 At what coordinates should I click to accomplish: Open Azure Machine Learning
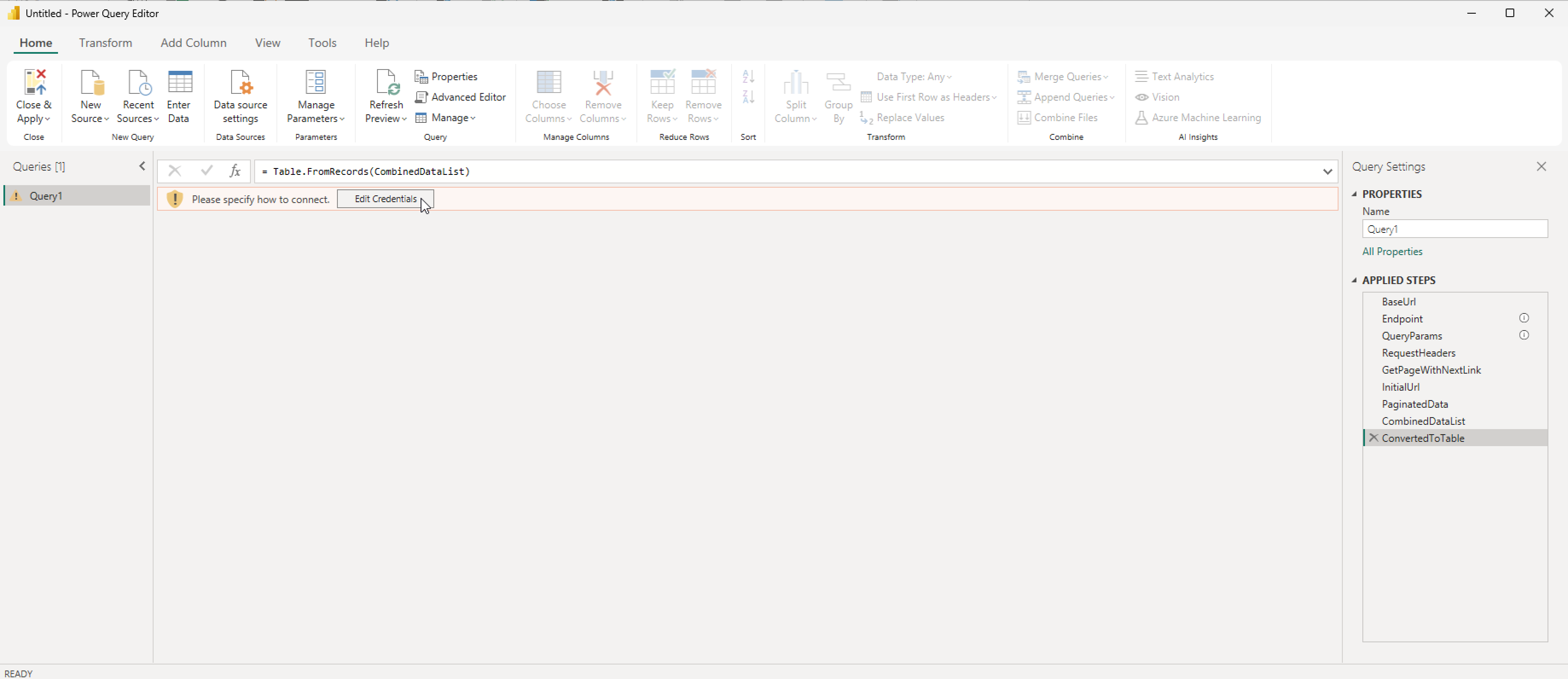[x=1198, y=118]
